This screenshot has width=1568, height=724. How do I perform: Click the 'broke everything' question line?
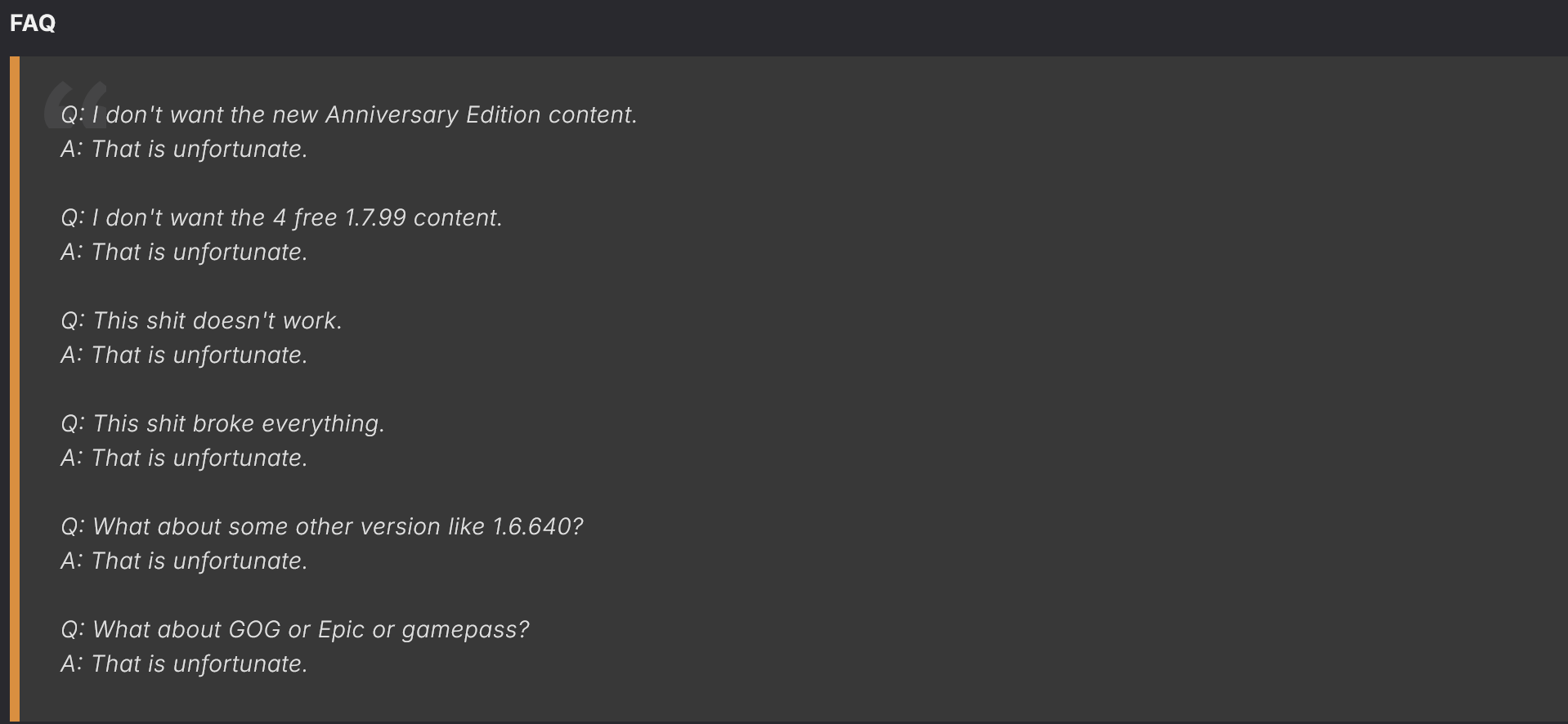(222, 424)
